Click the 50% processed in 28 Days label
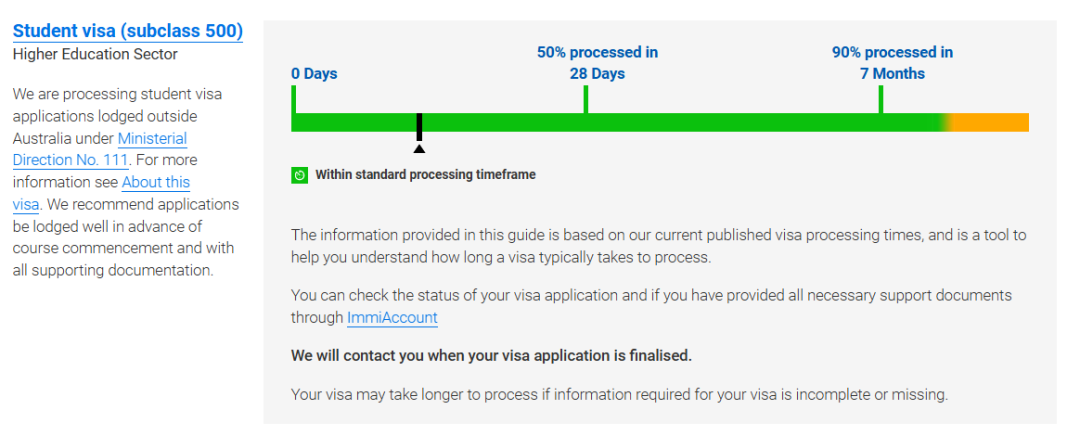This screenshot has height=448, width=1080. pyautogui.click(x=597, y=63)
